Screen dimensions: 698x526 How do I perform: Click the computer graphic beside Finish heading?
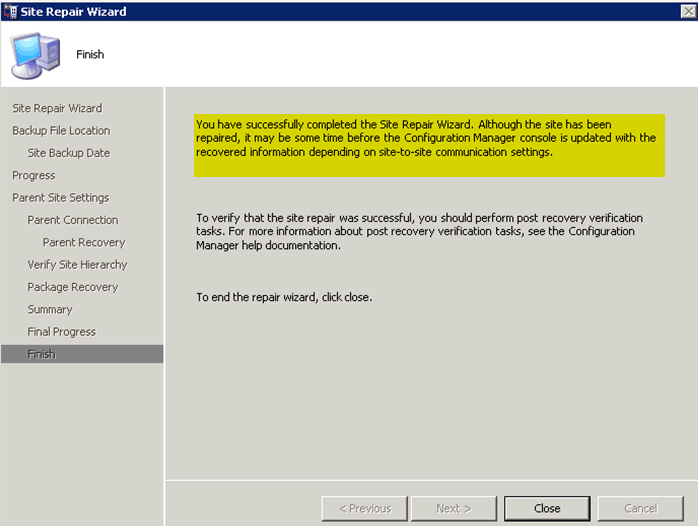click(x=36, y=55)
